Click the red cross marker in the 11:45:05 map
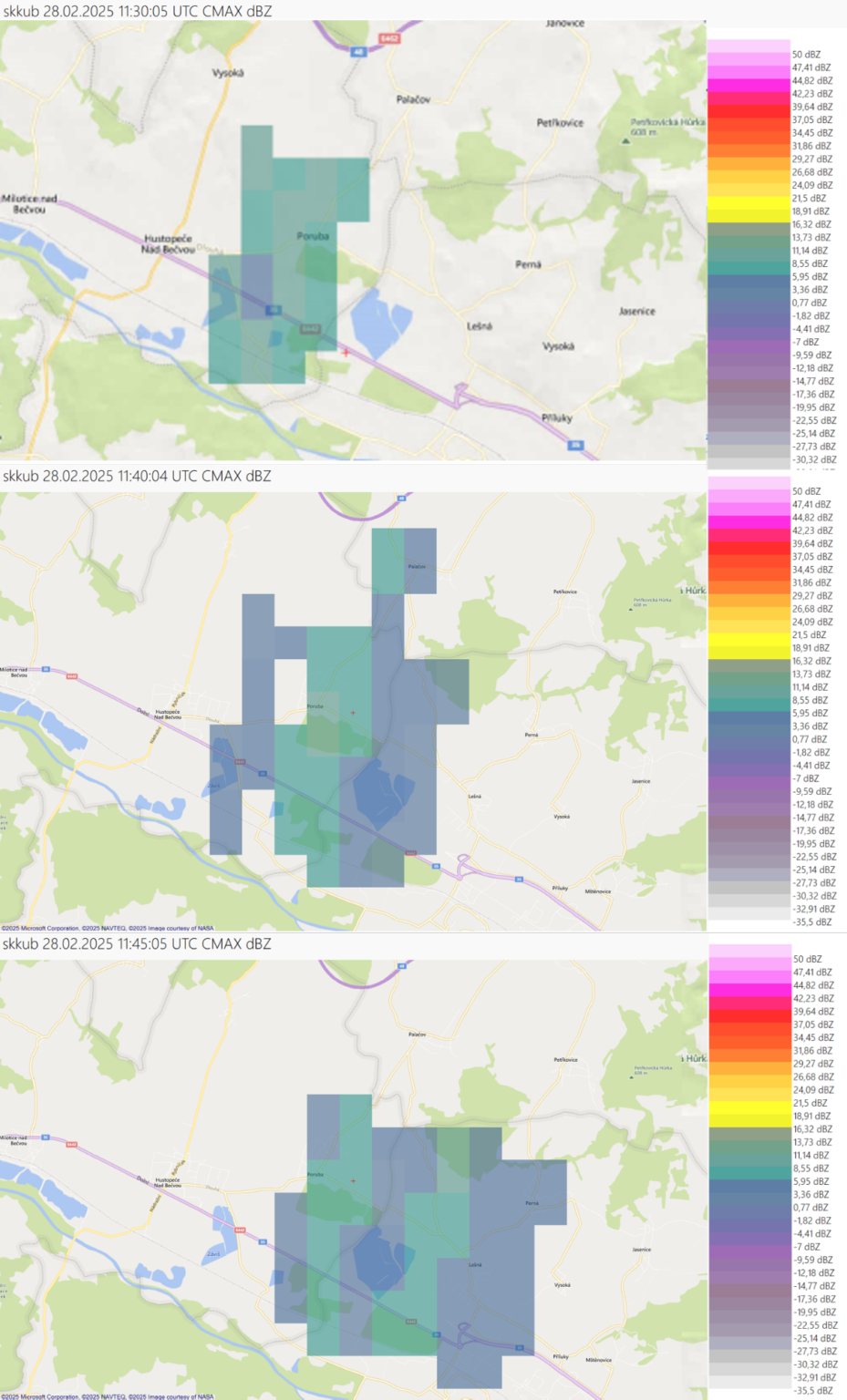The image size is (847, 1400). click(353, 1180)
